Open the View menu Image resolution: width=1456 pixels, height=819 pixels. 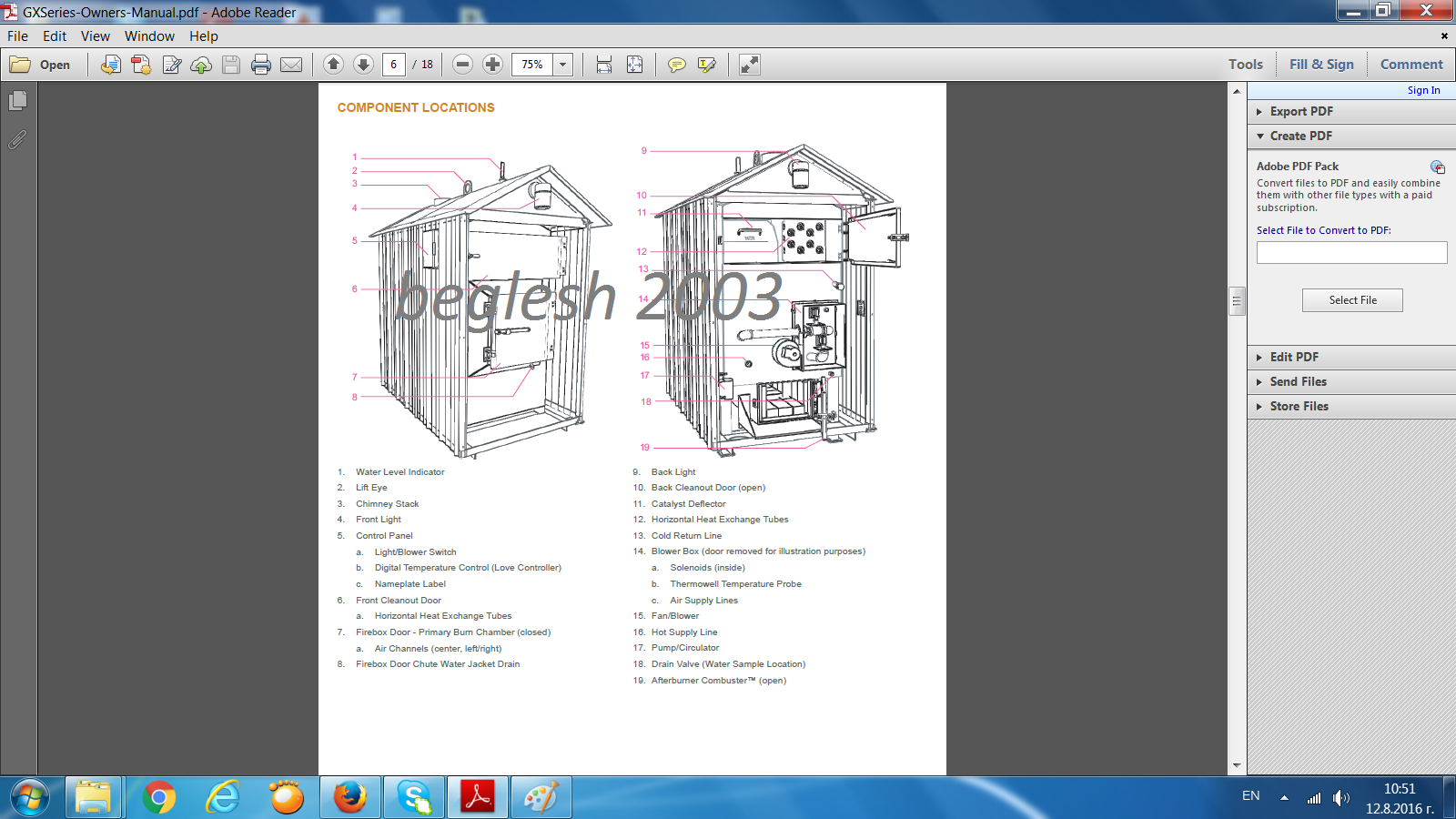pyautogui.click(x=95, y=36)
